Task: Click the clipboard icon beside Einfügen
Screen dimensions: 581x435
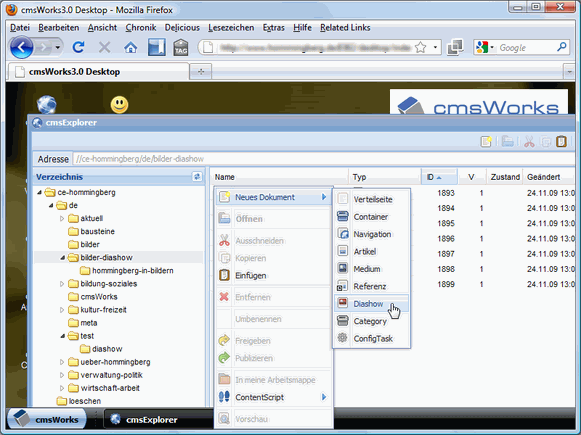Action: pyautogui.click(x=224, y=275)
